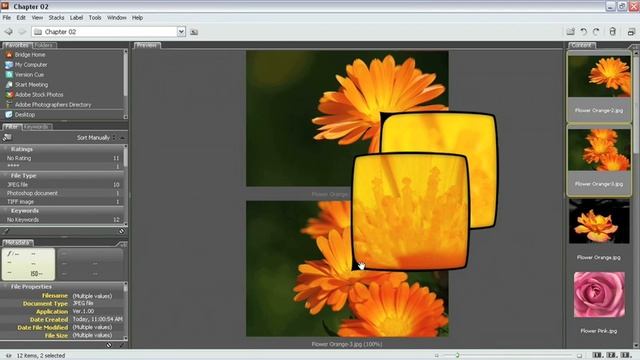The image size is (640, 360).
Task: Open the Help menu
Action: pyautogui.click(x=138, y=18)
